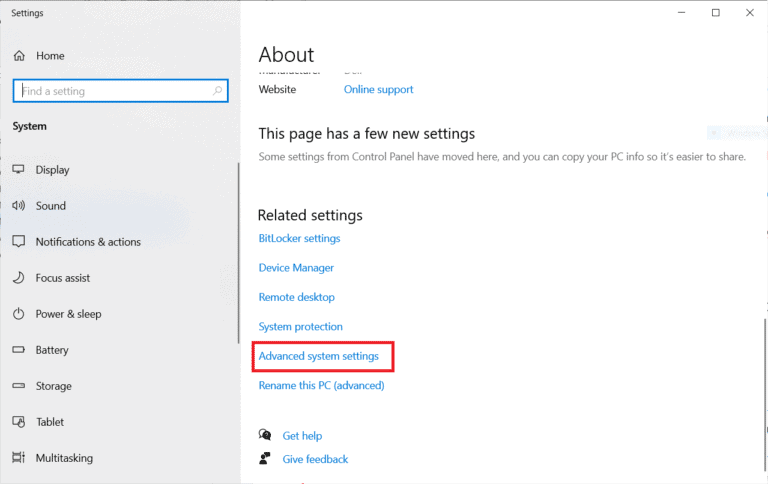Click the search magnifier icon
The height and width of the screenshot is (484, 768).
click(217, 91)
